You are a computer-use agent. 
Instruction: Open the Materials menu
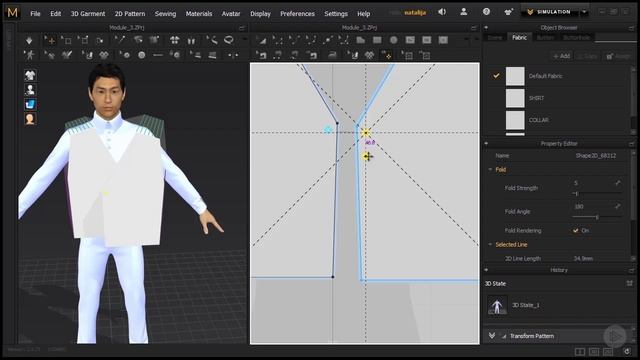pyautogui.click(x=199, y=13)
